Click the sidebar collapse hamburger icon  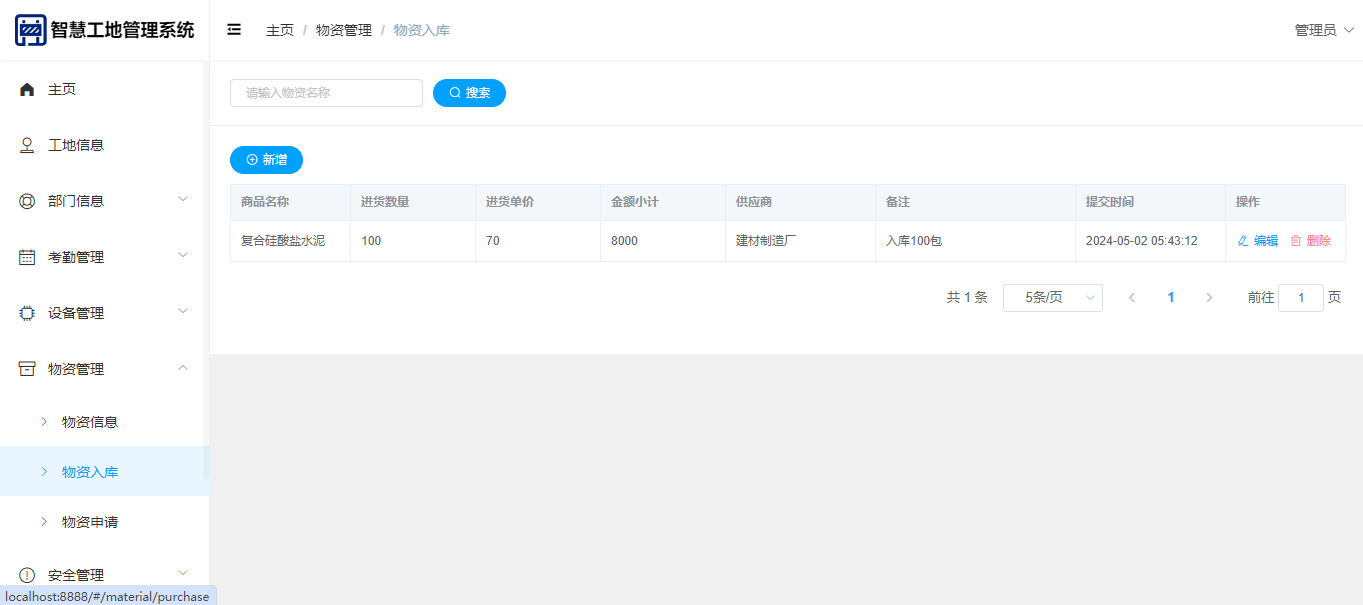[234, 30]
